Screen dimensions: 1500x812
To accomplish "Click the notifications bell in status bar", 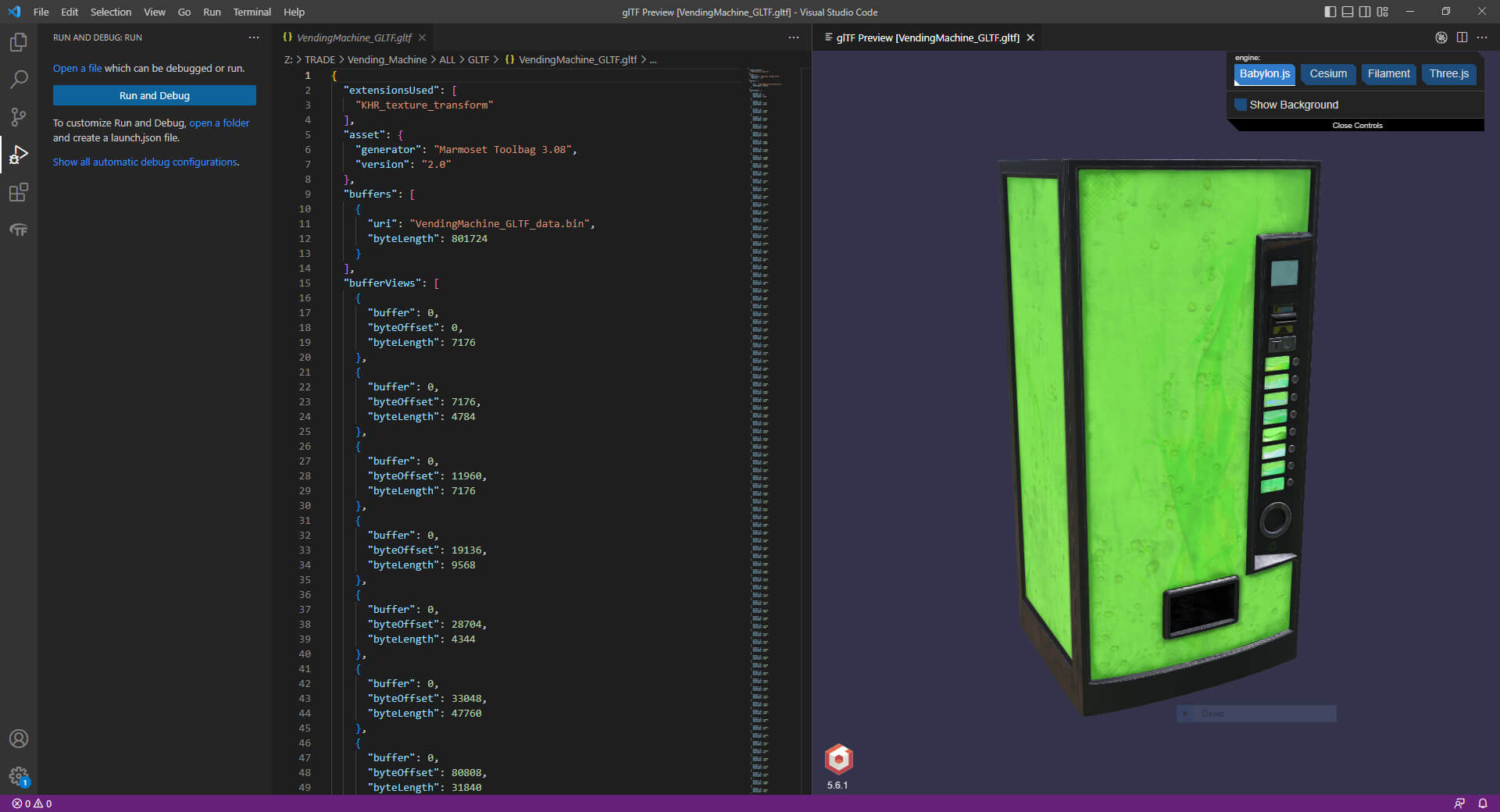I will click(x=1482, y=803).
